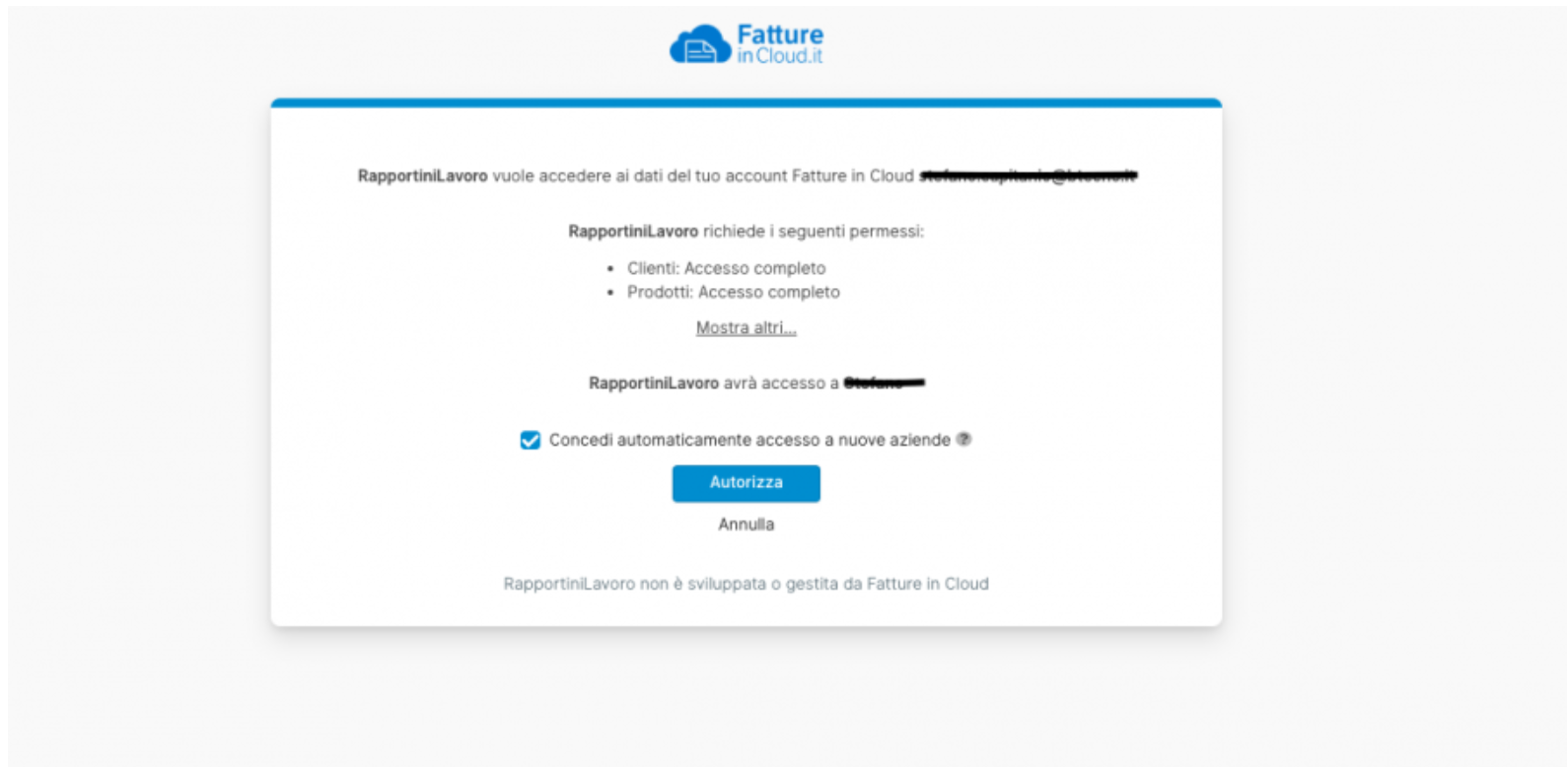Click the blue top border of the card

pos(746,103)
